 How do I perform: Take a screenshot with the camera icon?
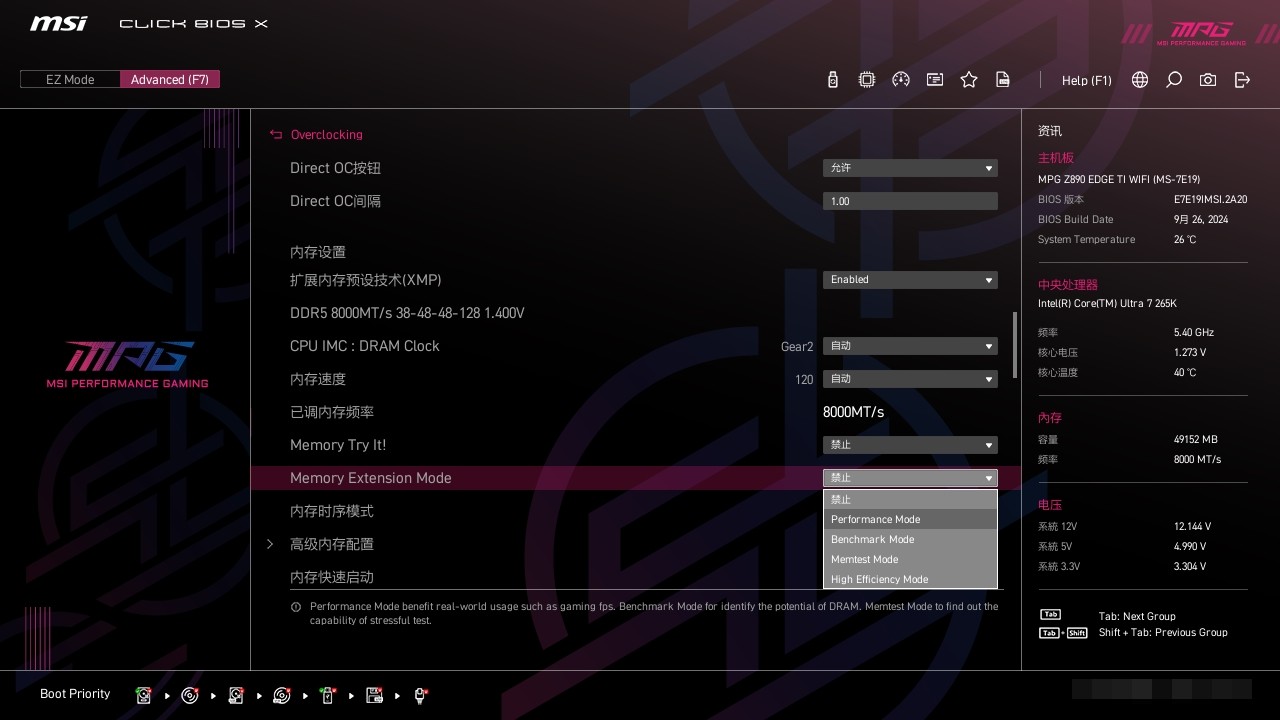(1208, 80)
